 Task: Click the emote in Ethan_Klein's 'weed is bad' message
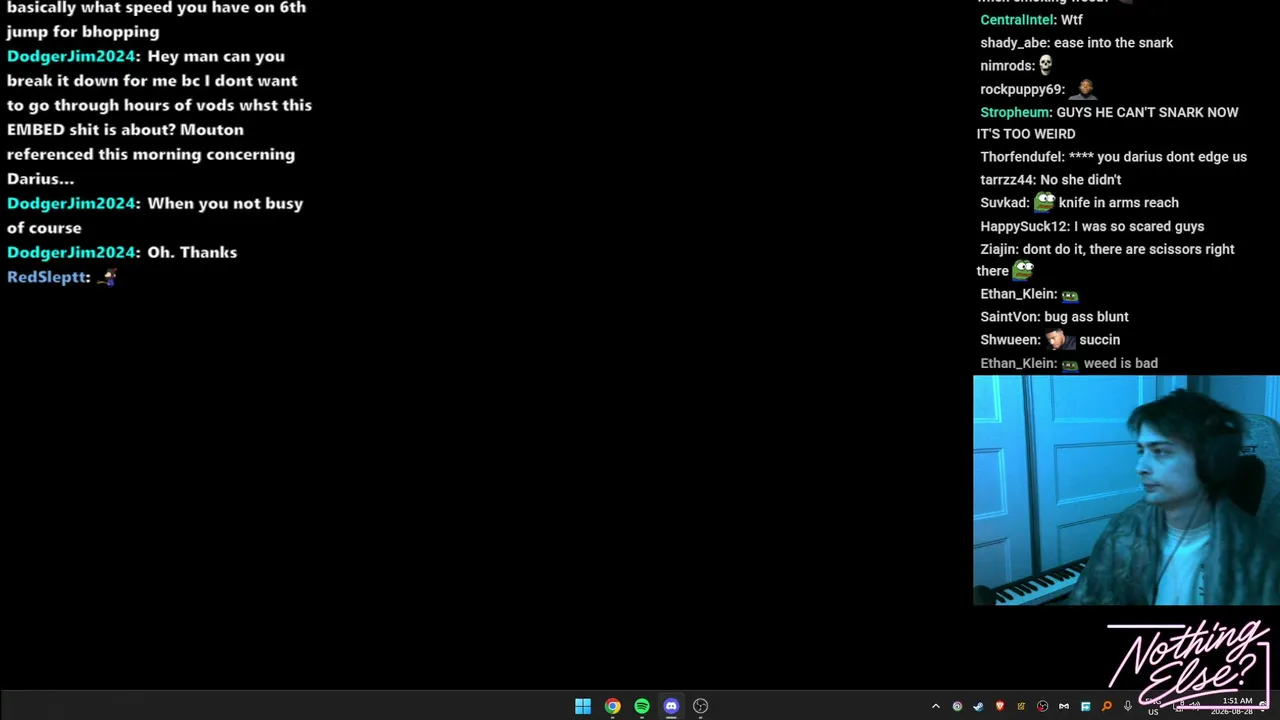[1070, 364]
